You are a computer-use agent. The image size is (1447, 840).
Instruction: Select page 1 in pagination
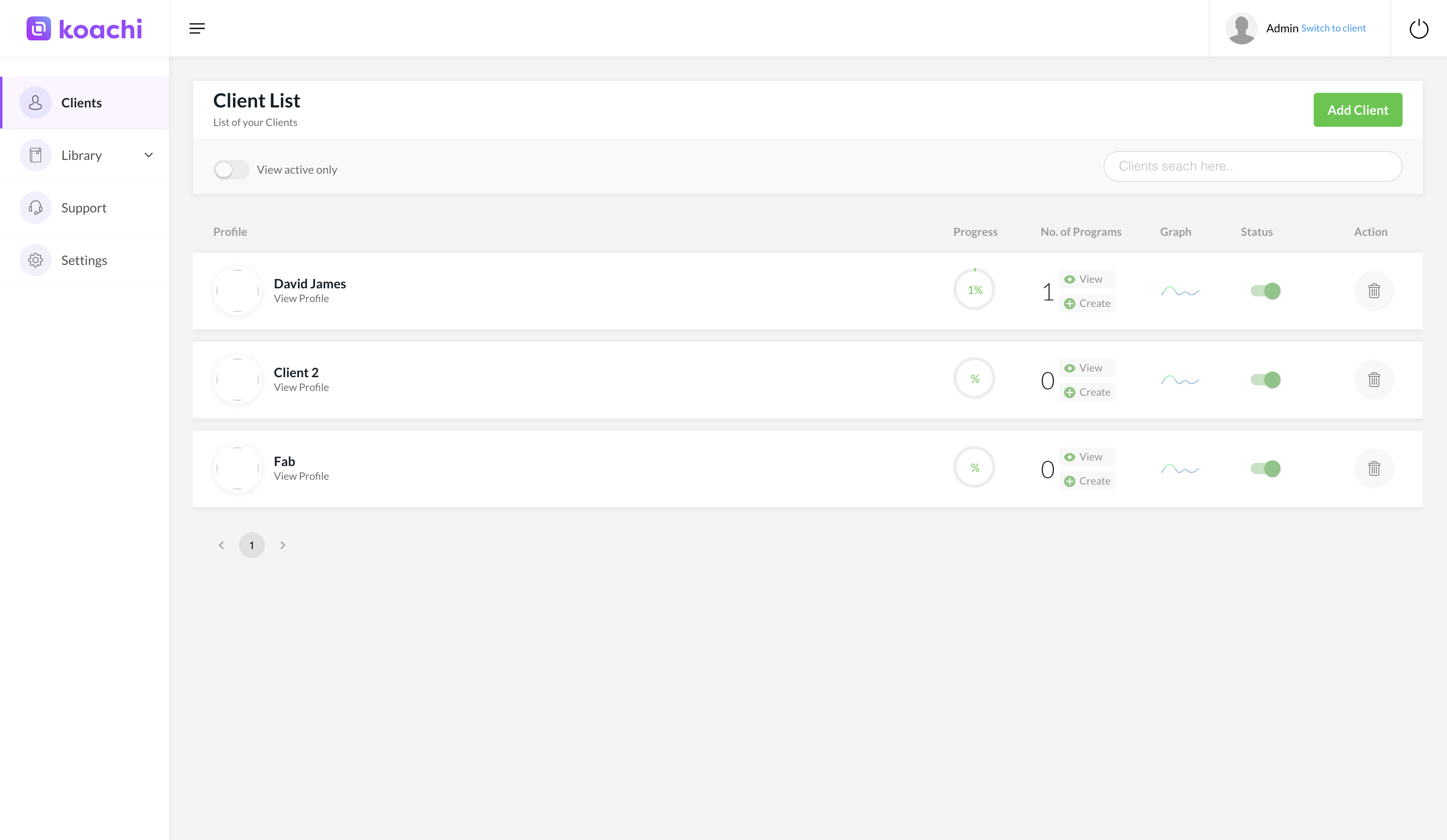click(x=252, y=545)
